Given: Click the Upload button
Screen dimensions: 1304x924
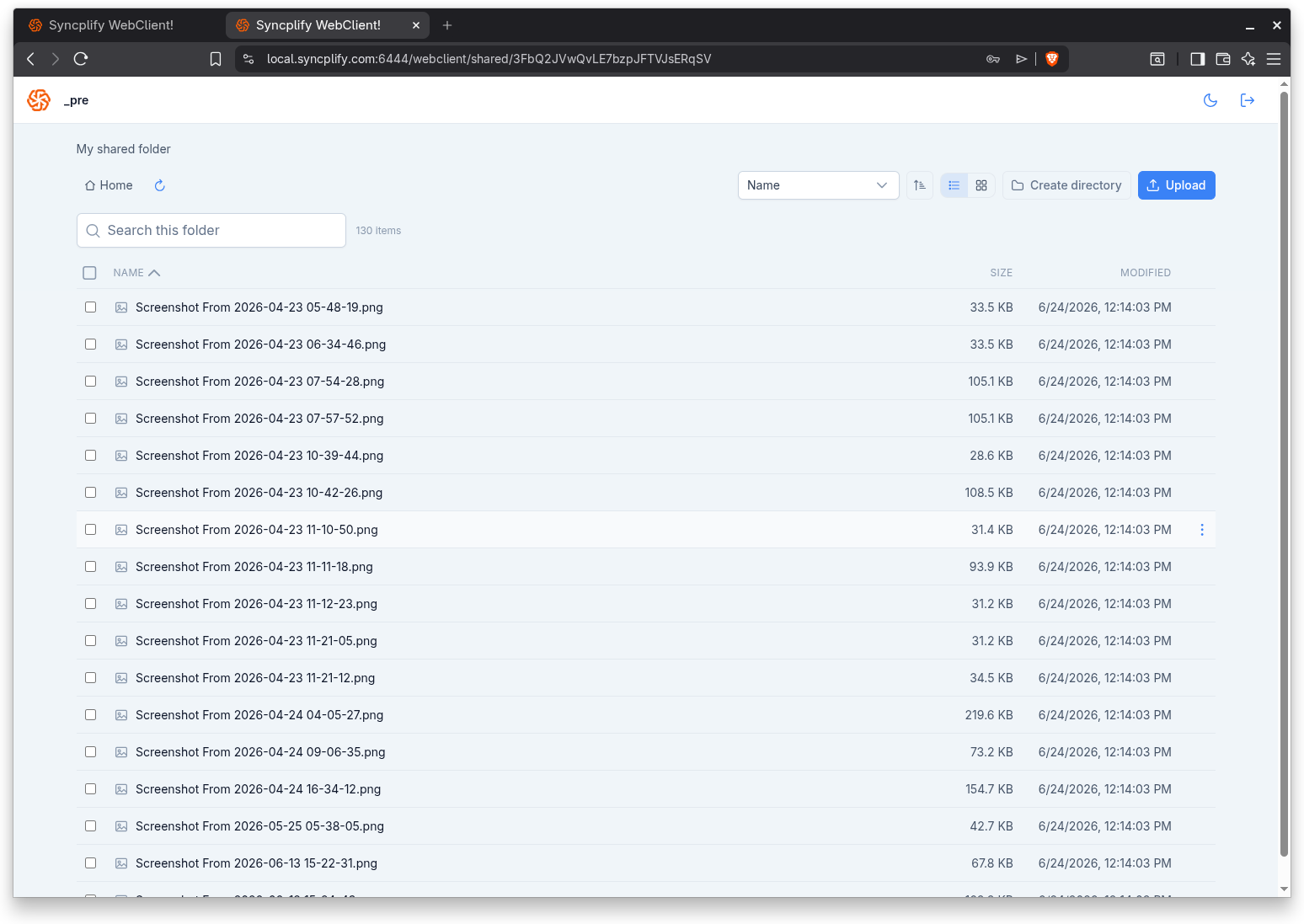Looking at the screenshot, I should click(x=1176, y=185).
